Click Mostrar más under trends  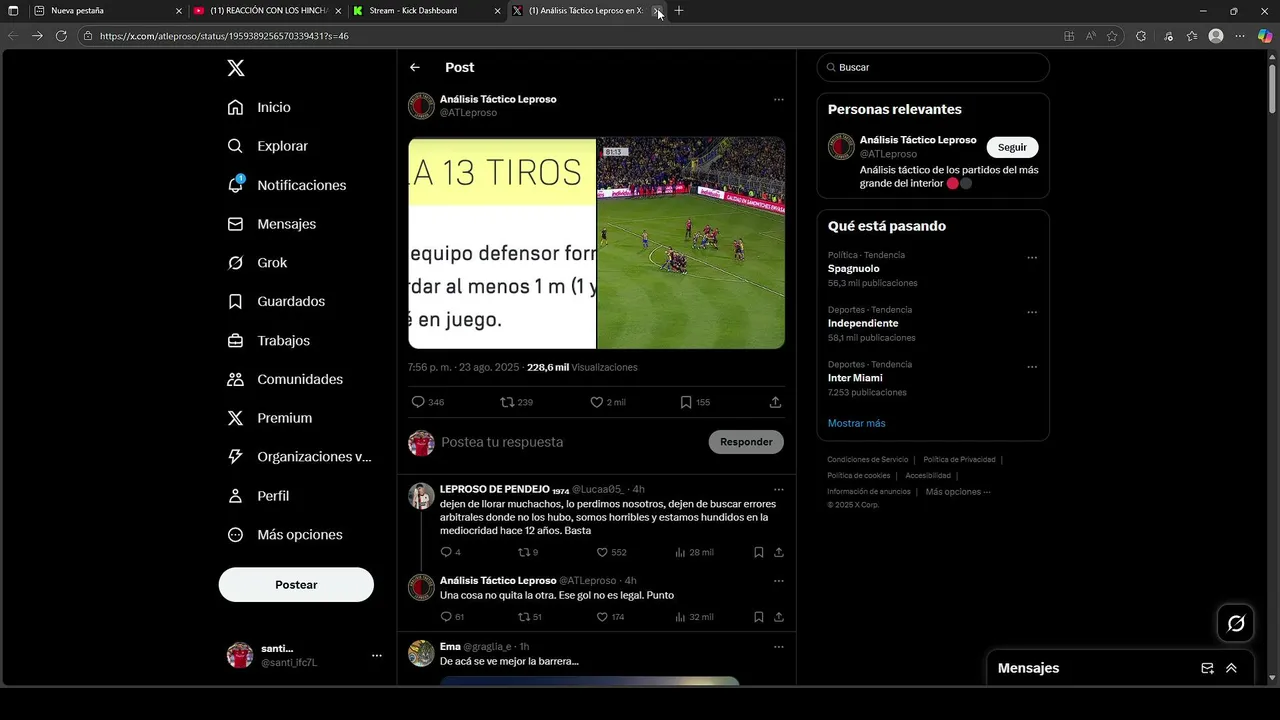pyautogui.click(x=856, y=423)
